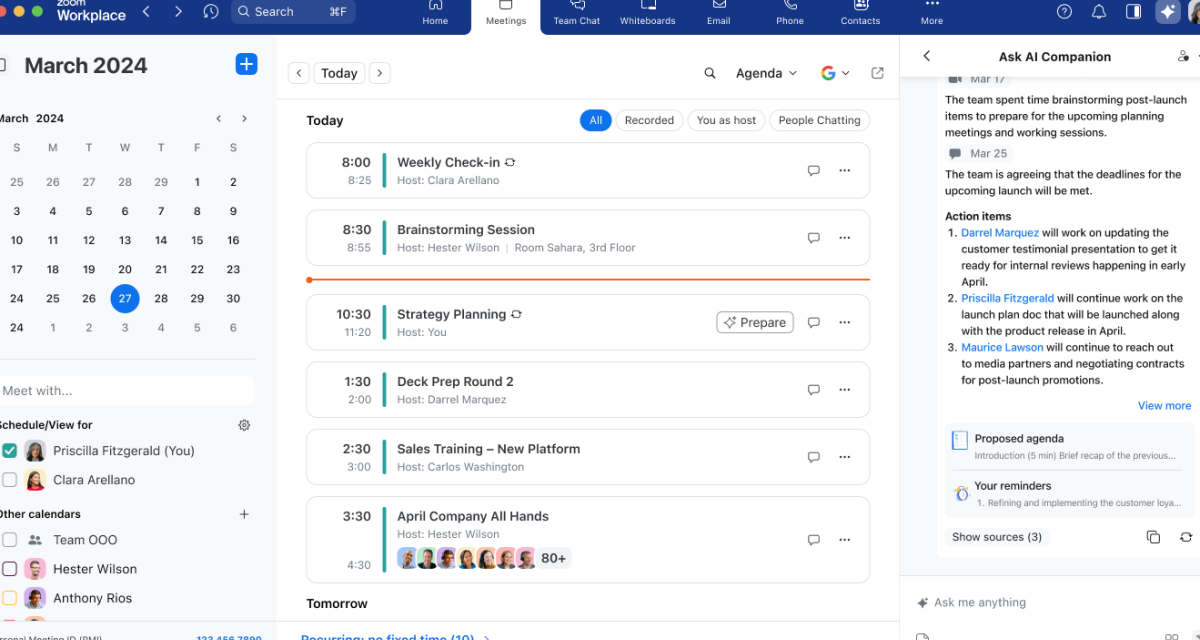1200x640 pixels.
Task: Select the All meetings filter
Action: click(596, 120)
